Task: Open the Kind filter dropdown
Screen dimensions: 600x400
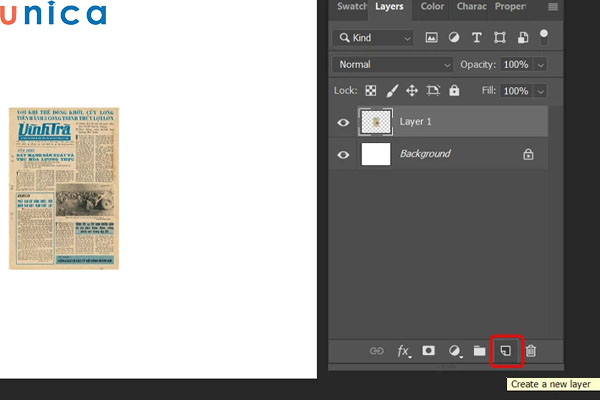Action: pos(373,38)
